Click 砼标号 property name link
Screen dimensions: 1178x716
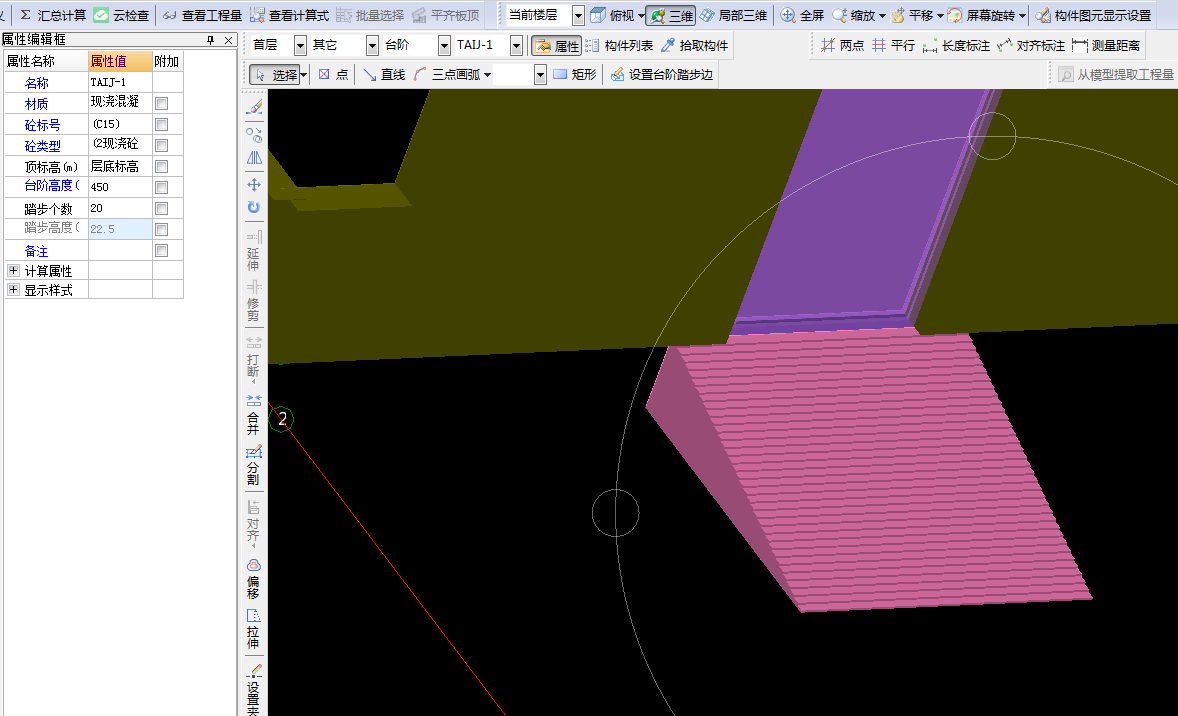point(42,125)
